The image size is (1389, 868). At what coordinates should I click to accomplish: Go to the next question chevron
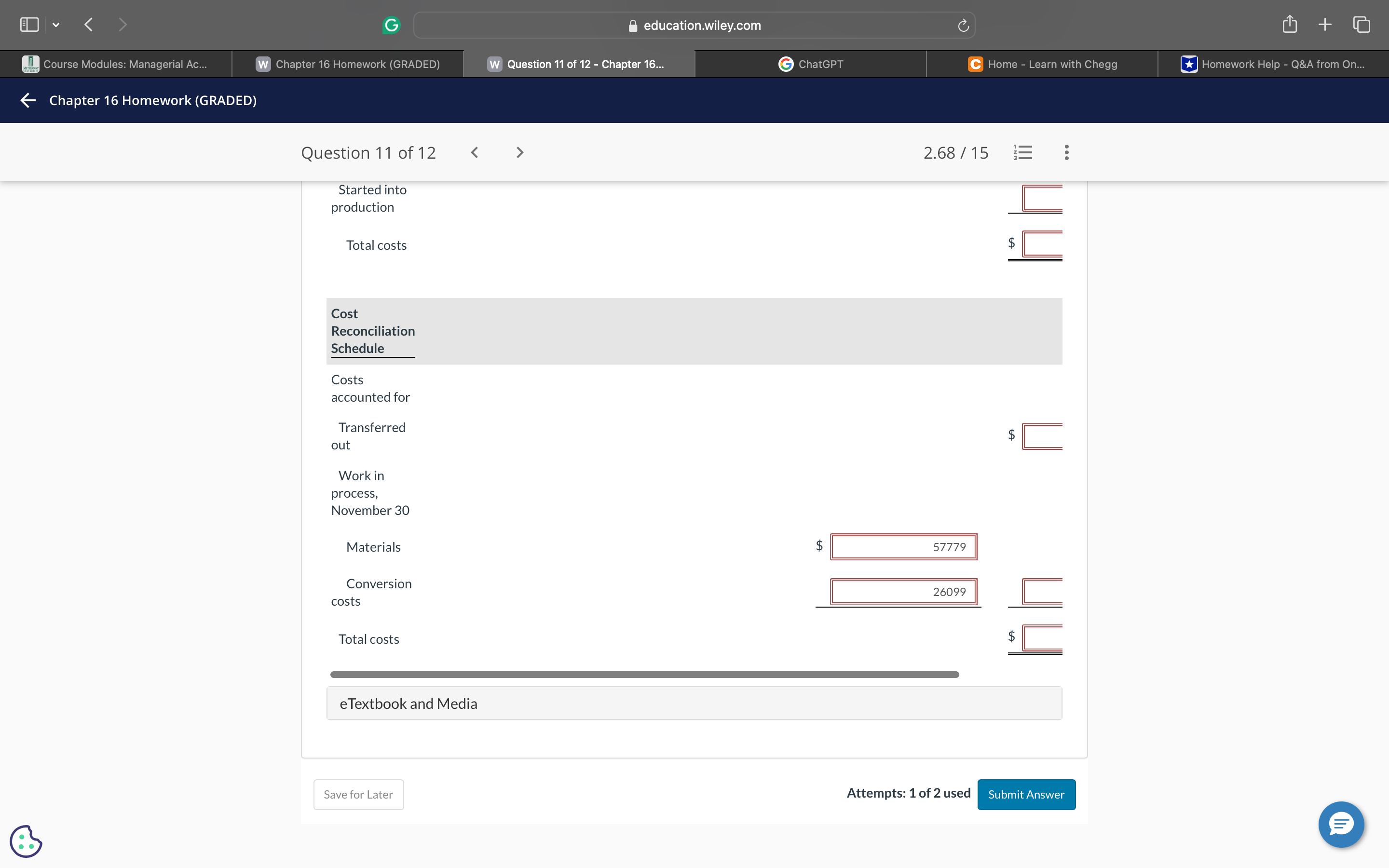[x=519, y=152]
